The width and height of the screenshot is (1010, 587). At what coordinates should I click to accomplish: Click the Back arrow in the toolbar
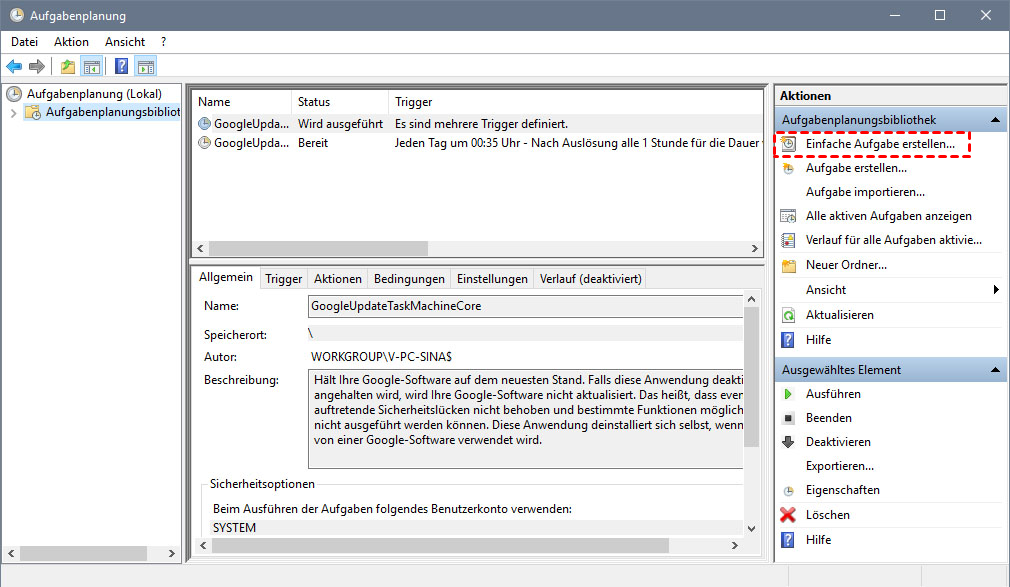tap(14, 67)
